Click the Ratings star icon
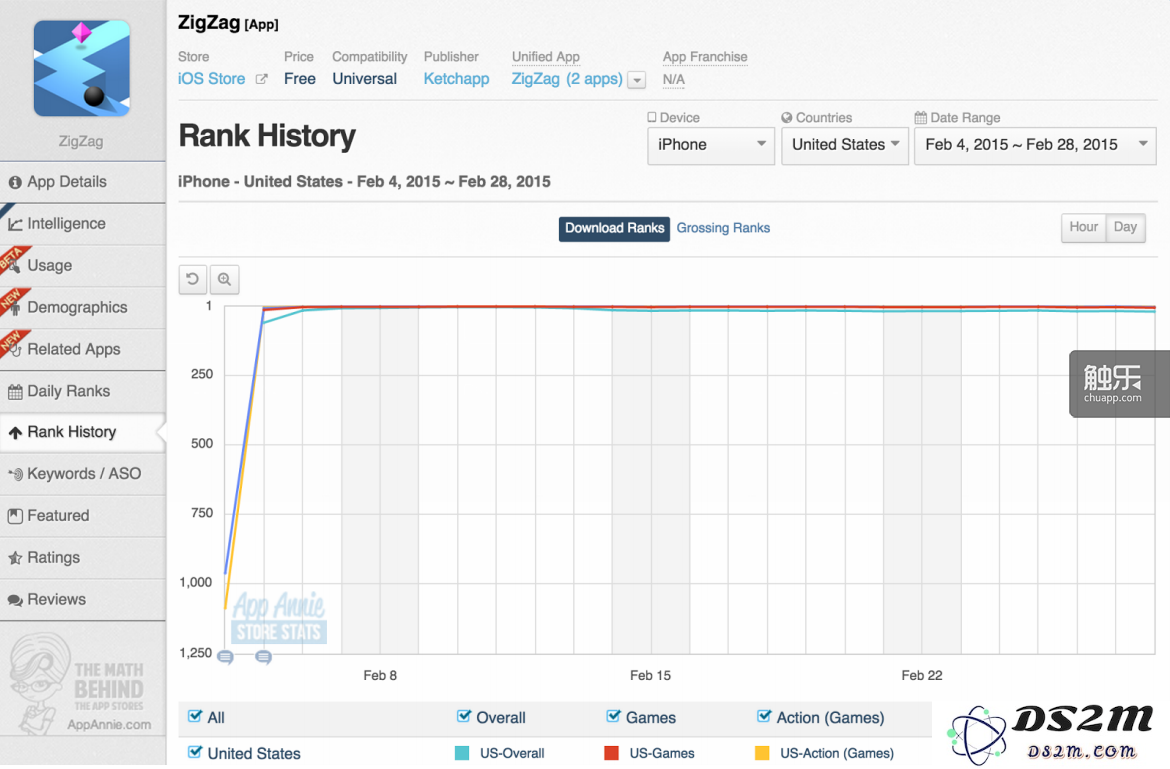This screenshot has width=1170, height=769. tap(15, 558)
